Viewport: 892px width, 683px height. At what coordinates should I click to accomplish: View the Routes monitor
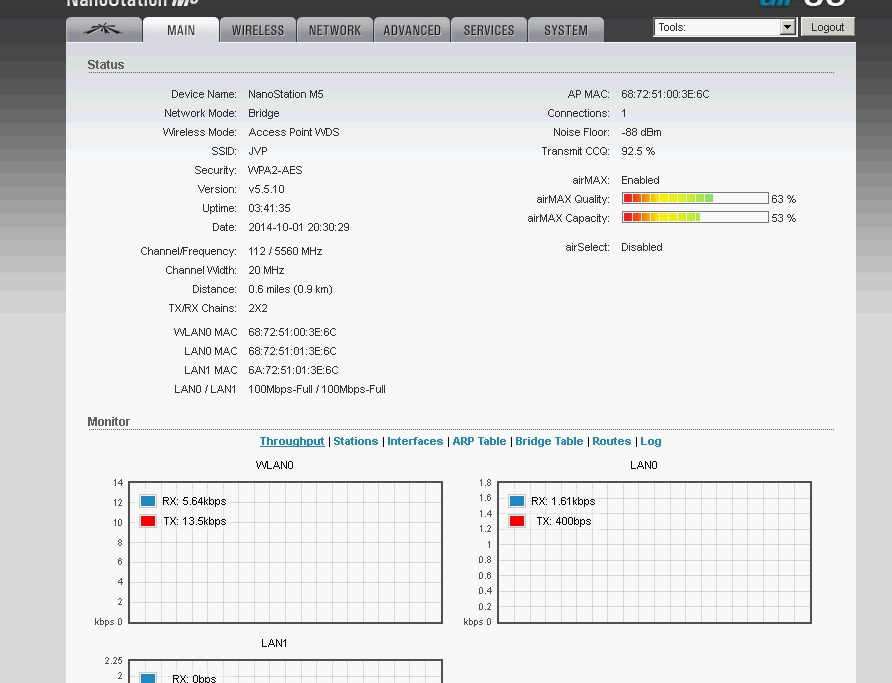[612, 441]
